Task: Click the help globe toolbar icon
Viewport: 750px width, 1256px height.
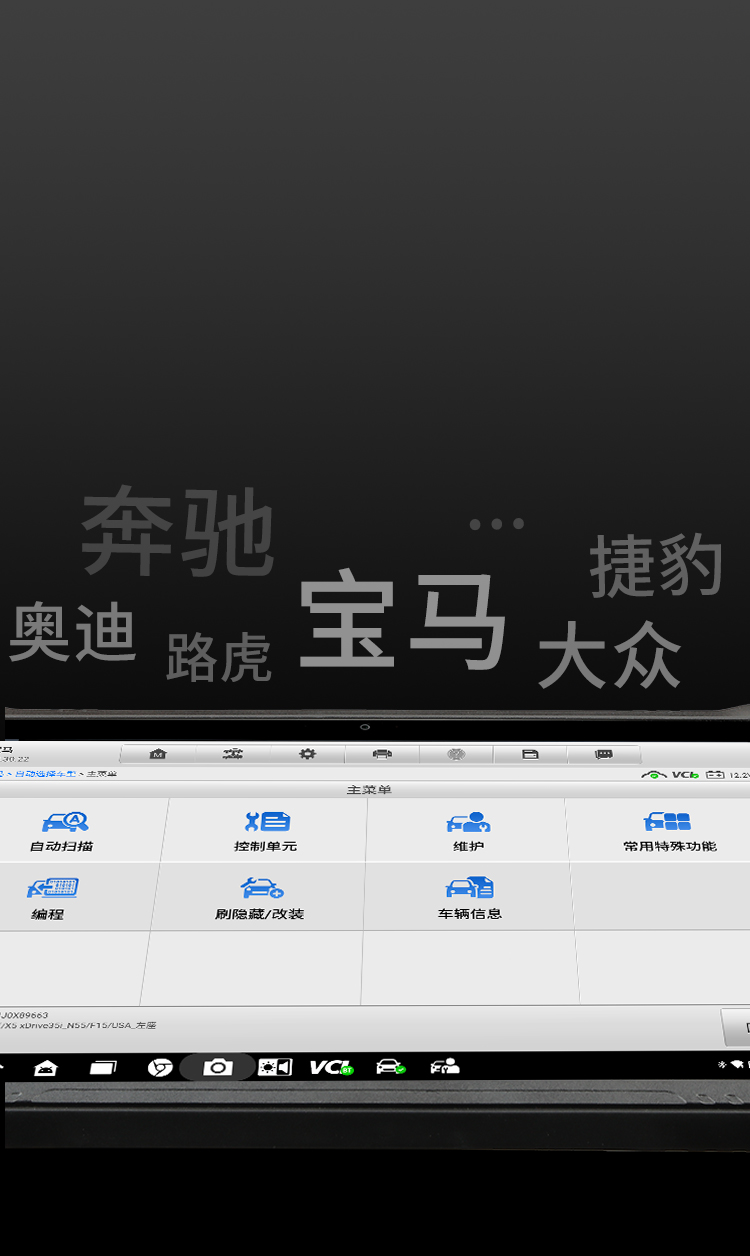Action: pos(456,754)
